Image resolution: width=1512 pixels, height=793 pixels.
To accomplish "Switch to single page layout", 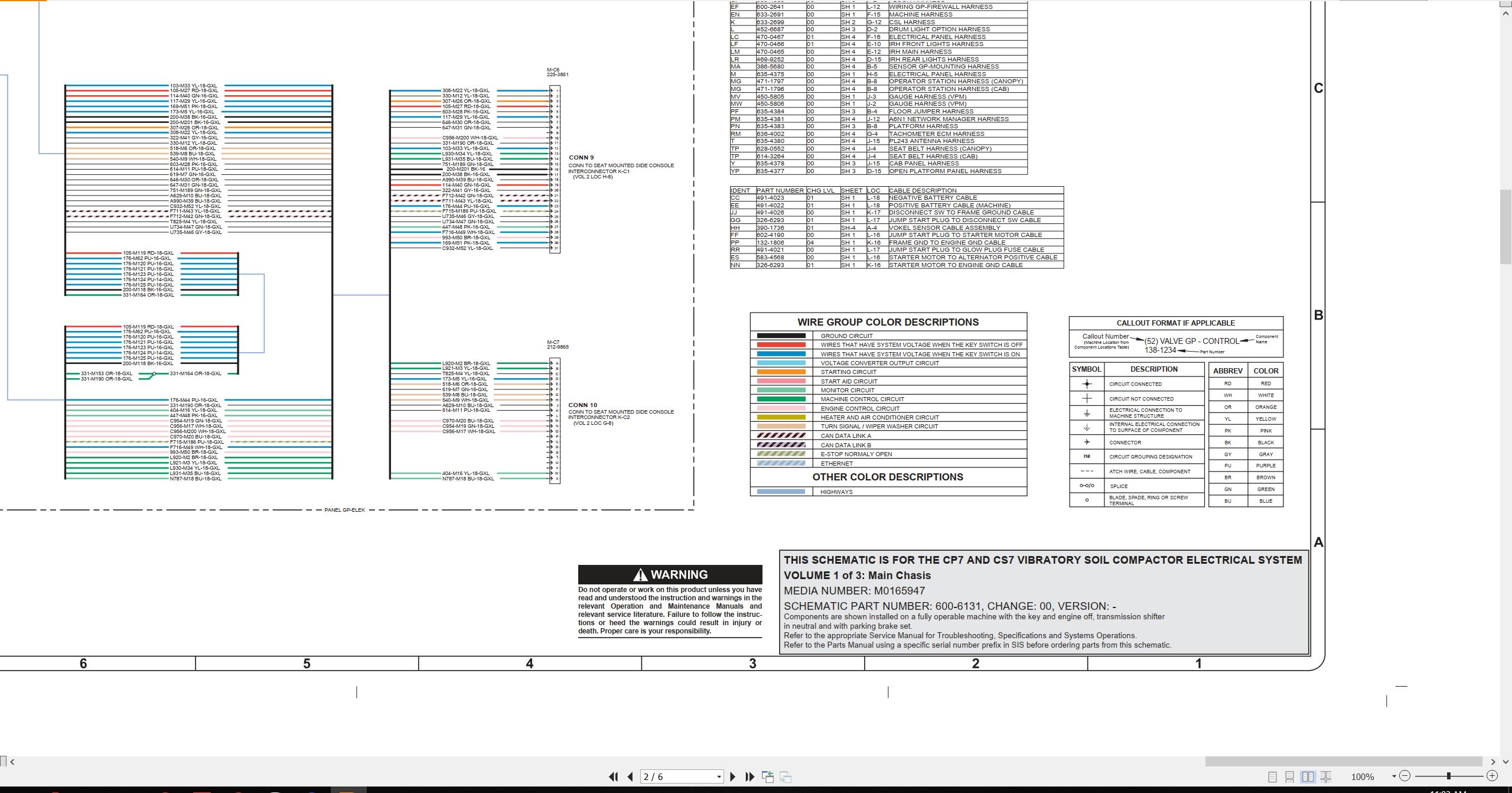I will [1272, 777].
